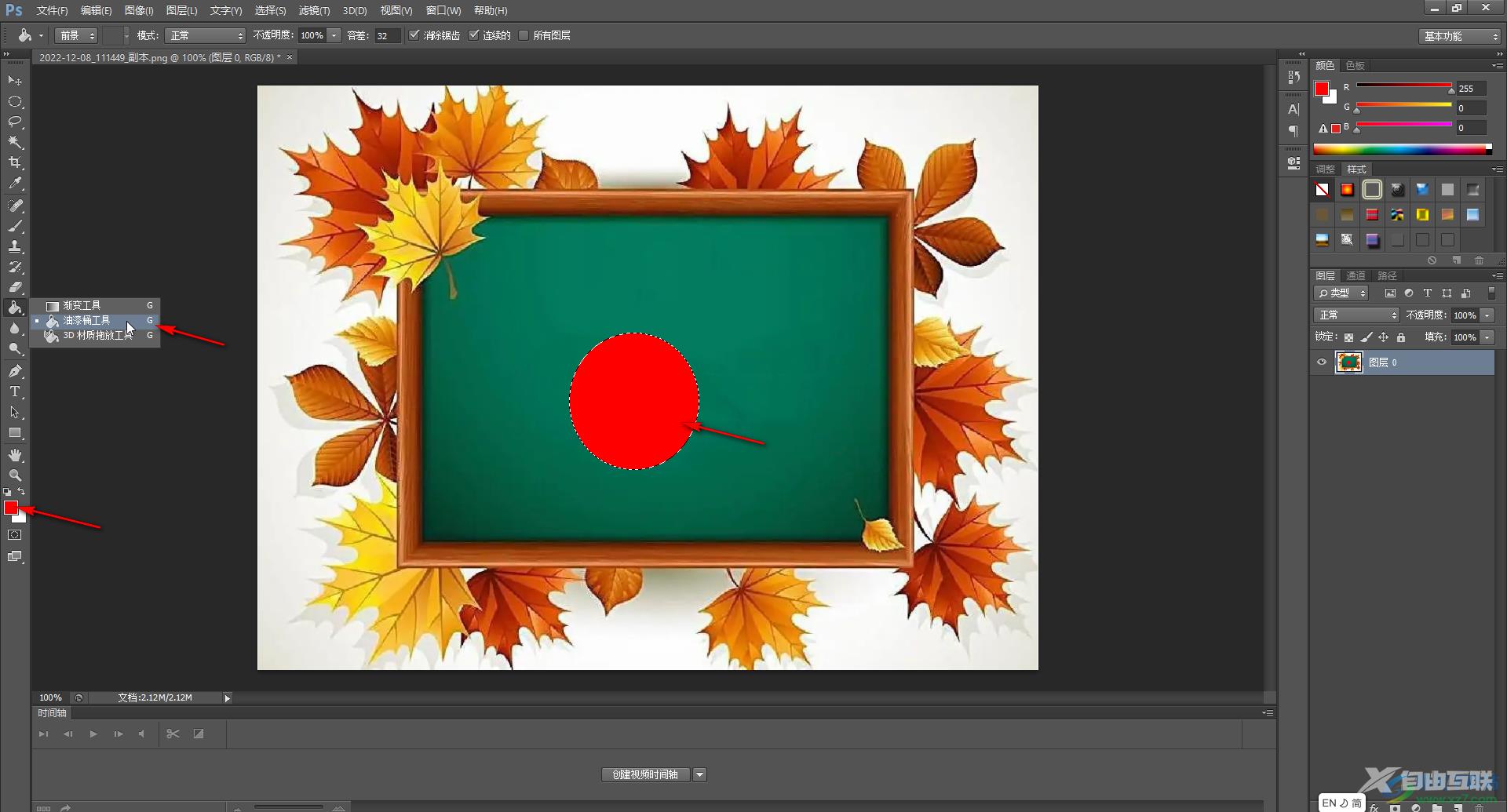Hide 图层 0 with the eye icon

point(1322,362)
